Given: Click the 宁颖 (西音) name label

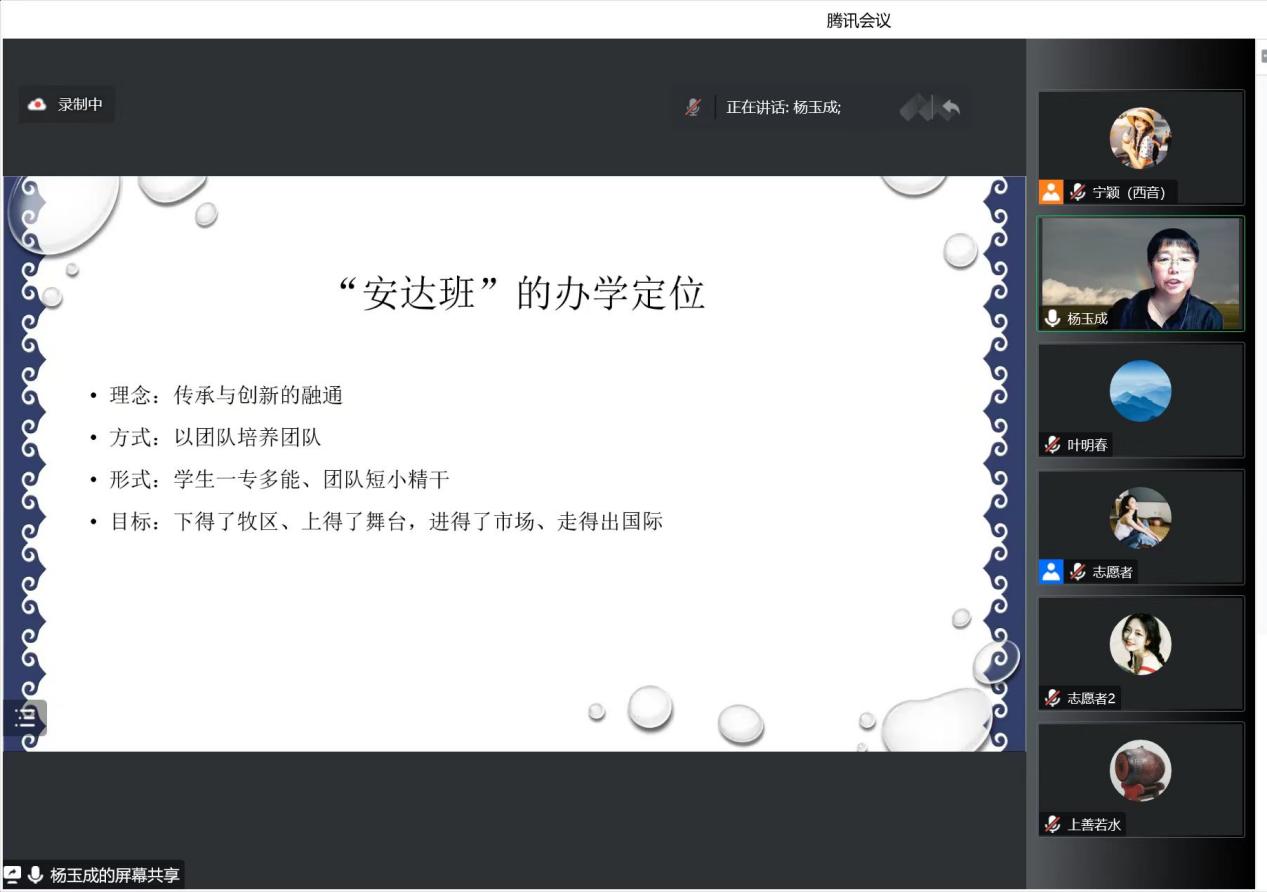Looking at the screenshot, I should tap(1129, 192).
